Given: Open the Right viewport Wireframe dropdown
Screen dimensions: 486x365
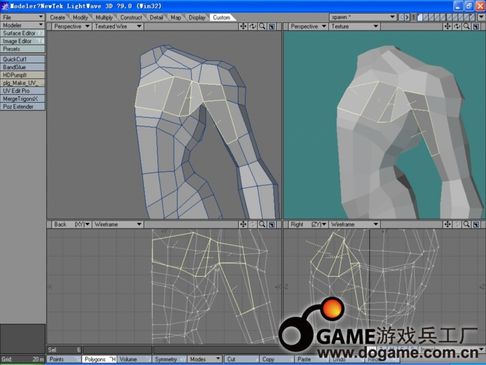Looking at the screenshot, I should pos(354,224).
